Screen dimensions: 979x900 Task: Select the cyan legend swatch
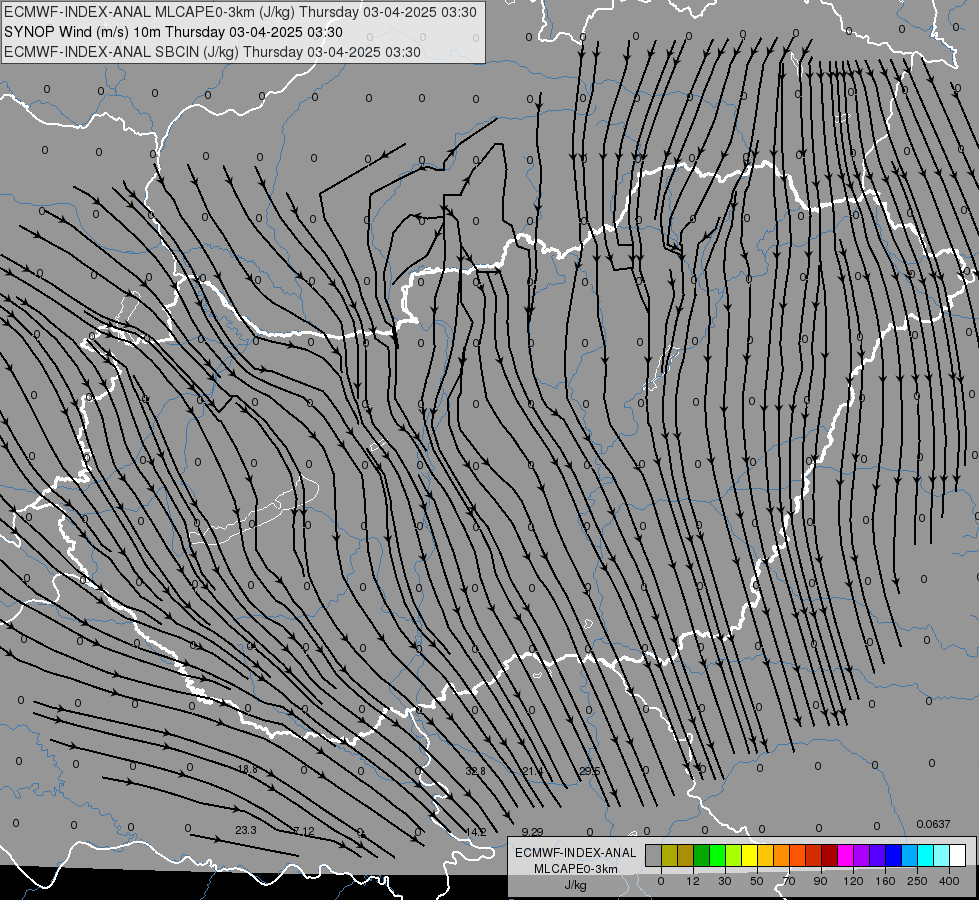point(926,855)
